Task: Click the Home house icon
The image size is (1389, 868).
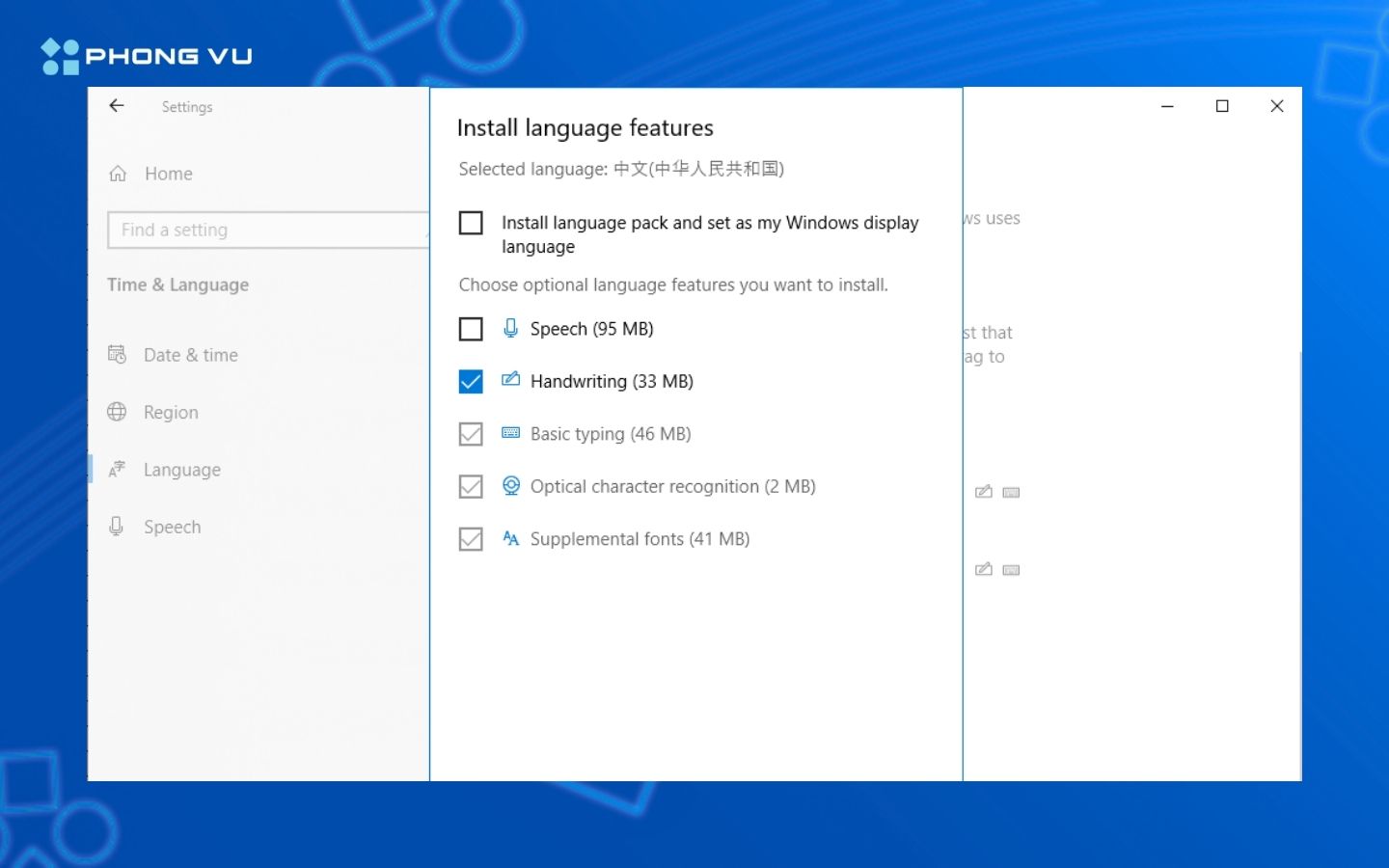Action: point(118,174)
